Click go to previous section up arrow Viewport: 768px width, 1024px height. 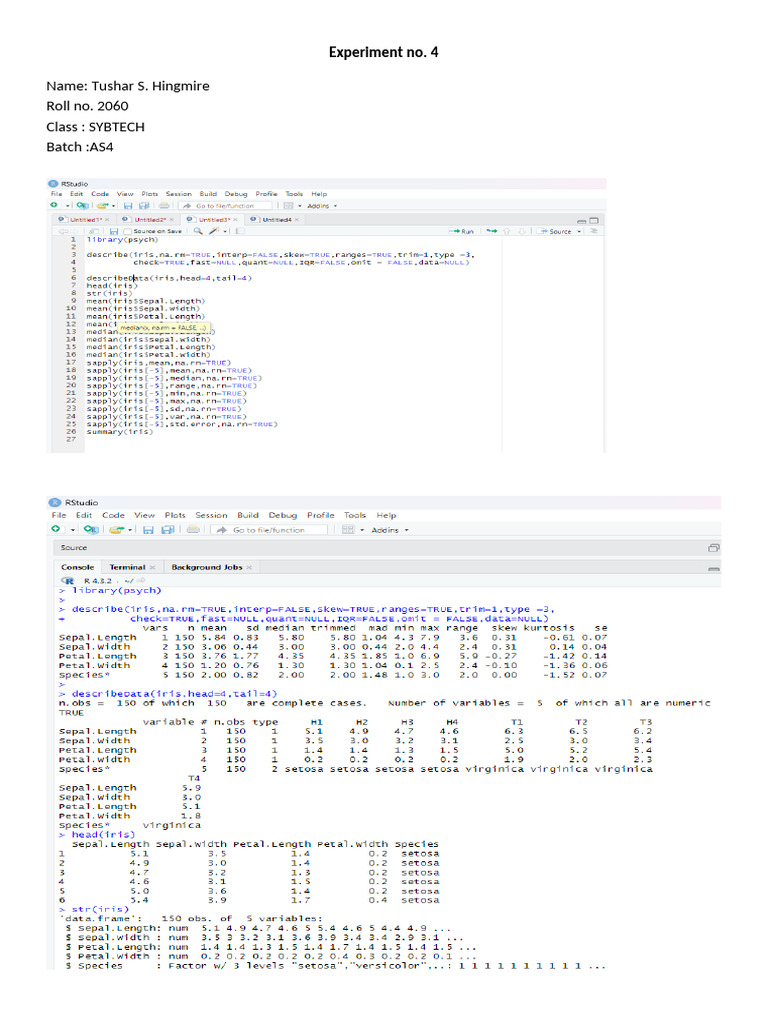pos(507,232)
